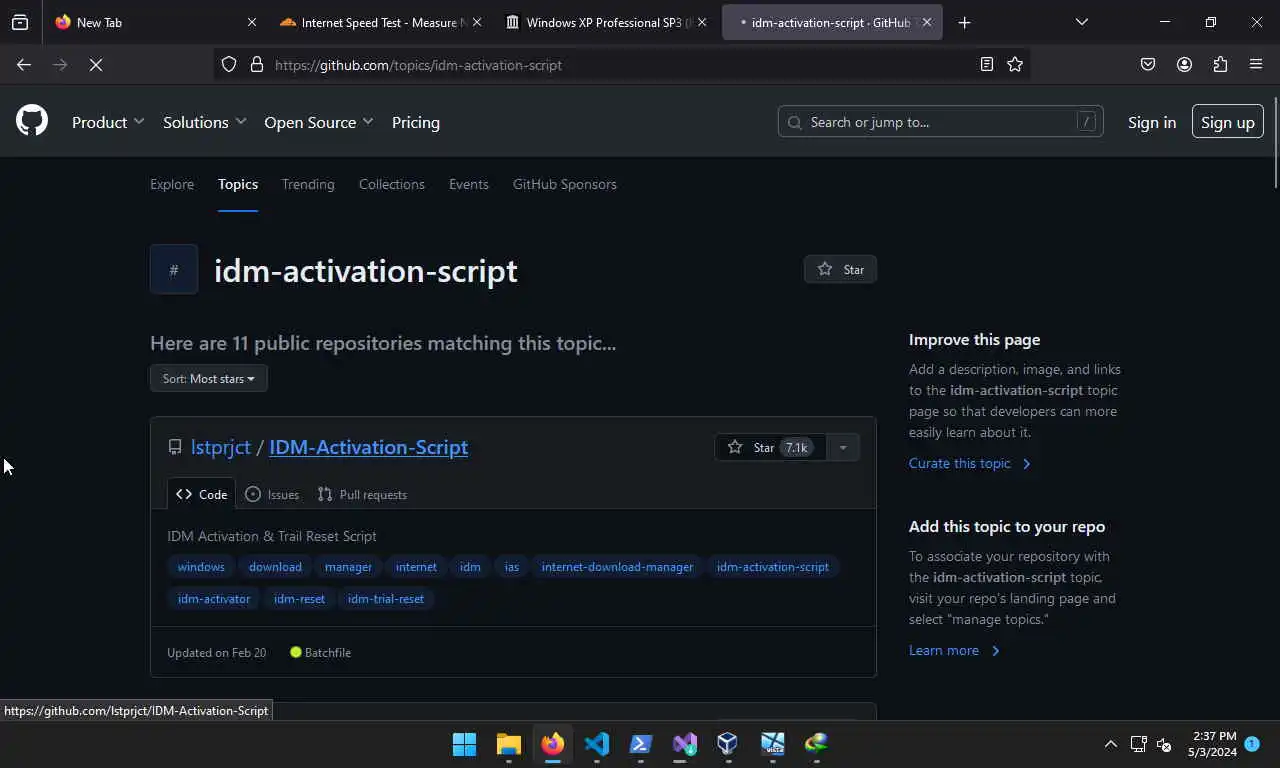
Task: Open Visual Studio Code from the taskbar
Action: tap(596, 744)
